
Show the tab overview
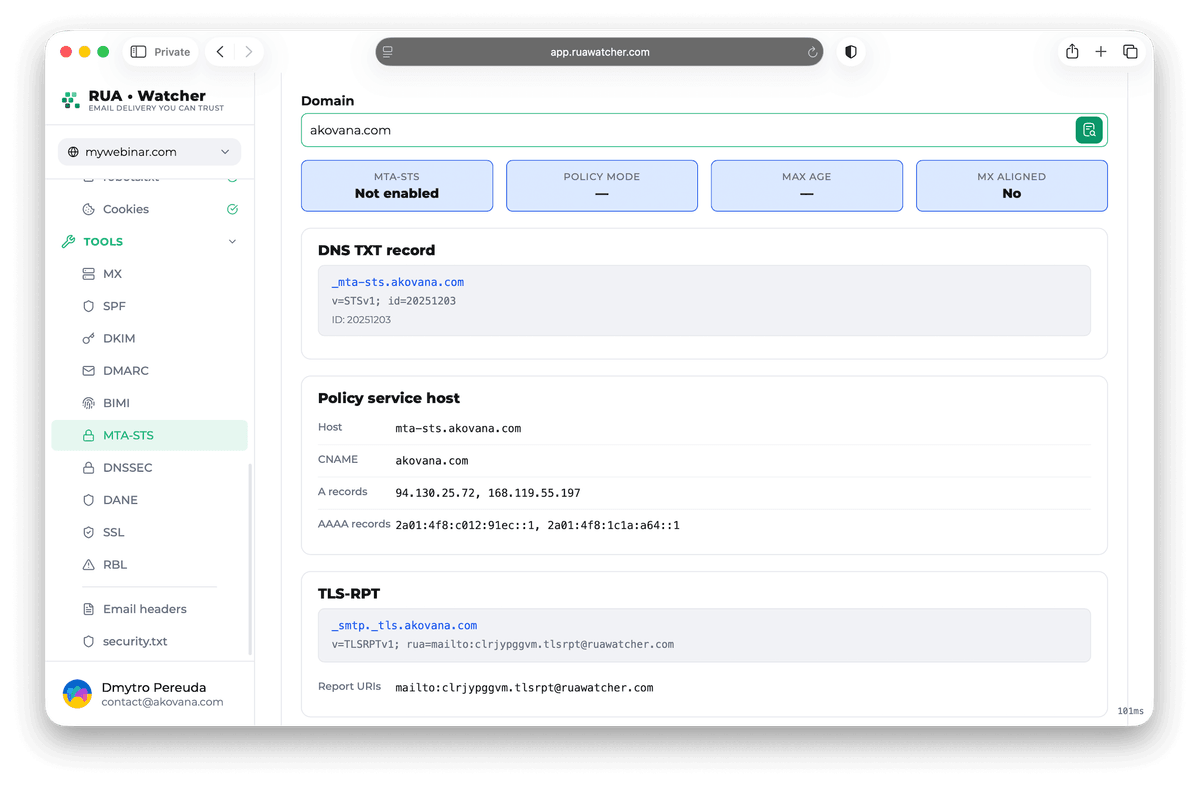[x=1130, y=52]
